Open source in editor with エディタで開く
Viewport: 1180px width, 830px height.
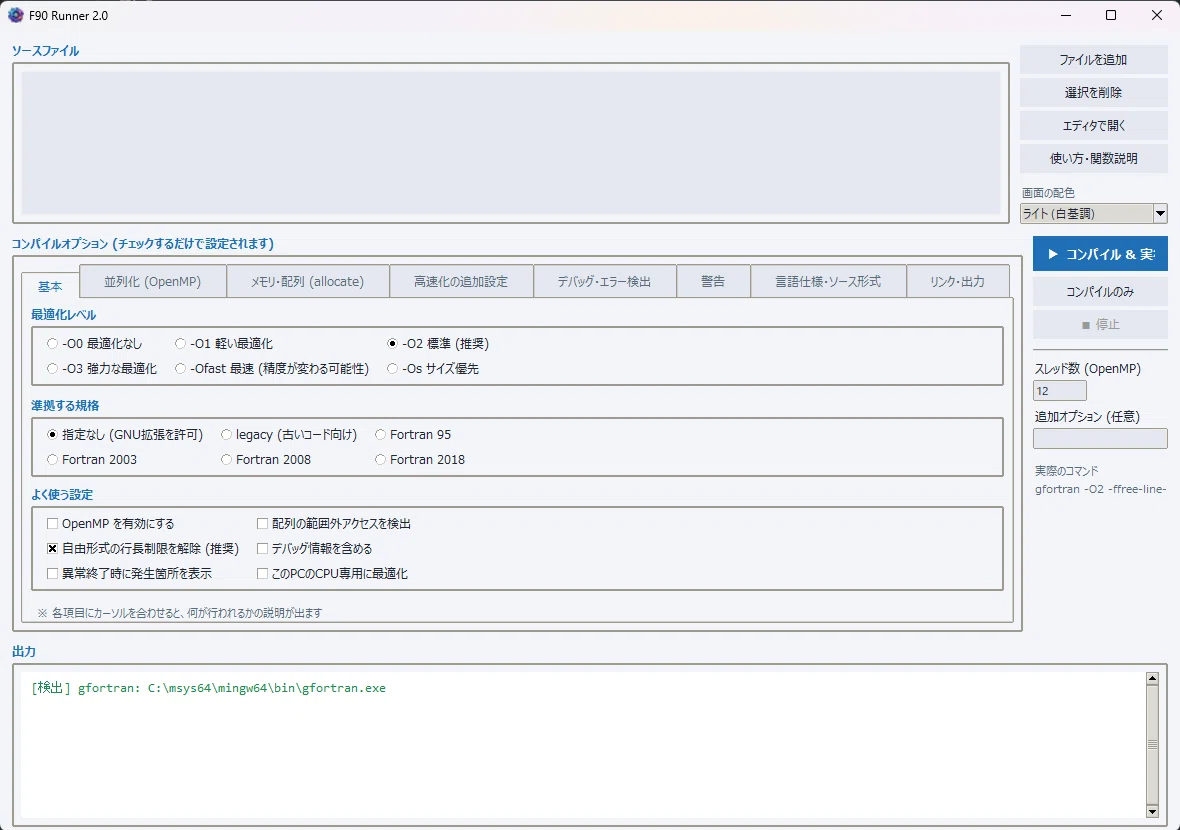(x=1093, y=126)
